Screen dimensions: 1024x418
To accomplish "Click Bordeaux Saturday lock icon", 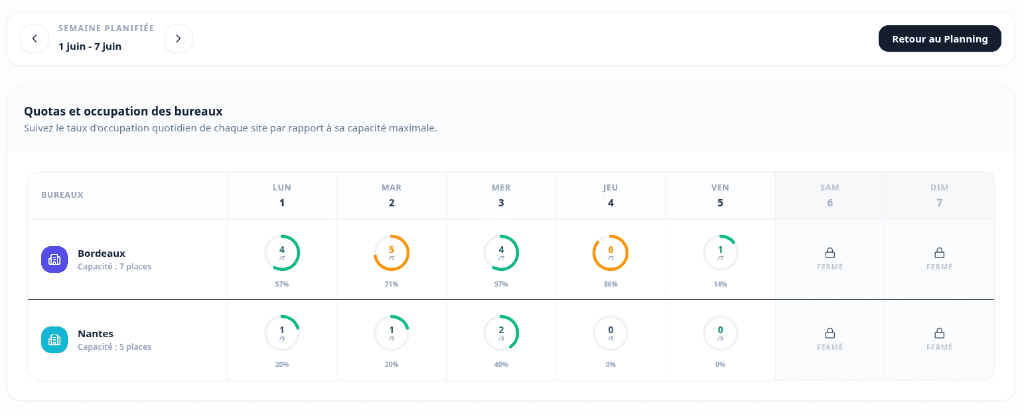I will pos(829,253).
